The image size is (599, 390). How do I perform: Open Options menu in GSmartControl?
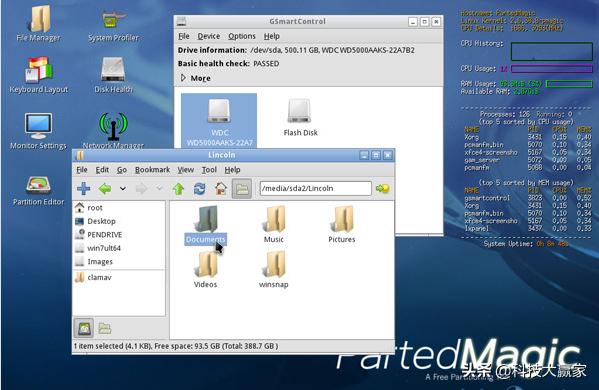click(242, 36)
